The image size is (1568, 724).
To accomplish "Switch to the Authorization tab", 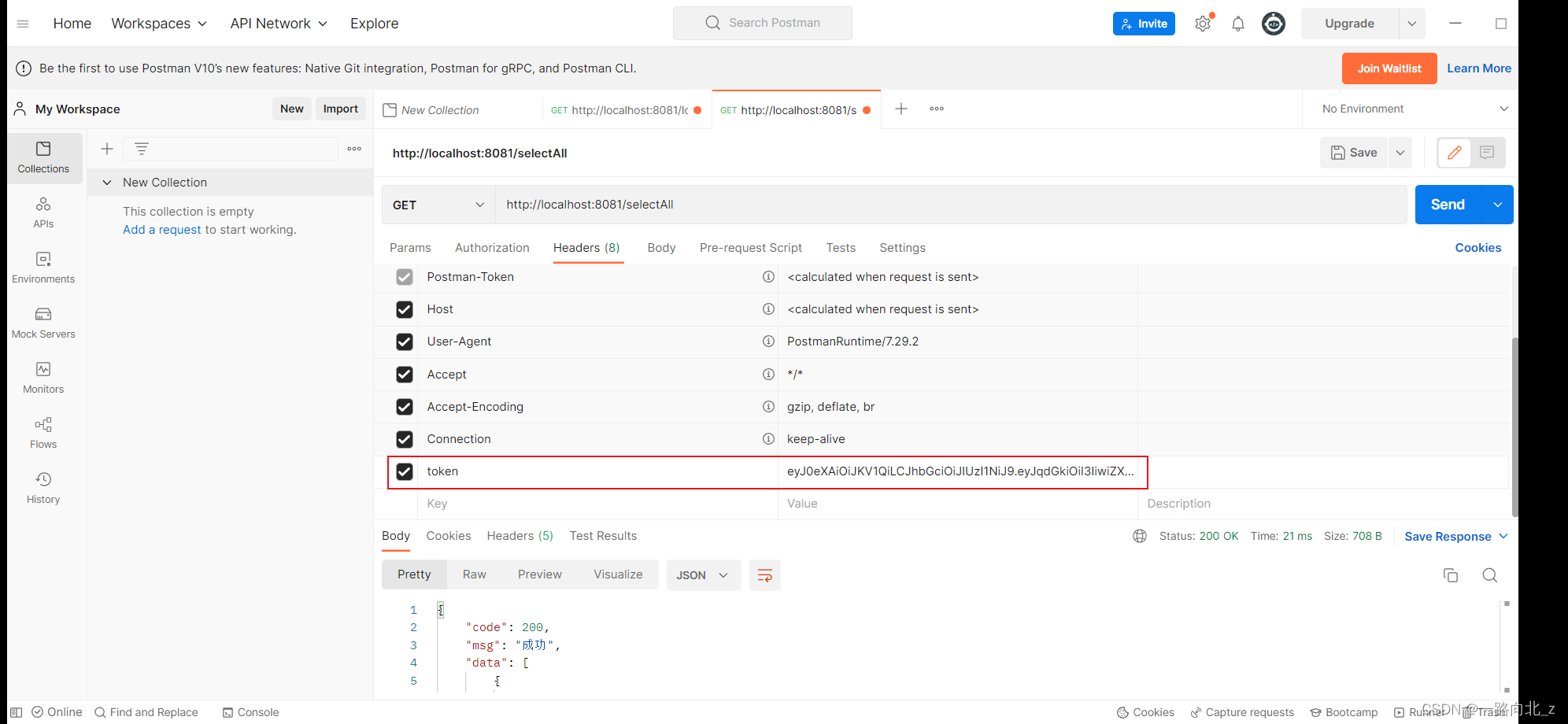I will (492, 248).
